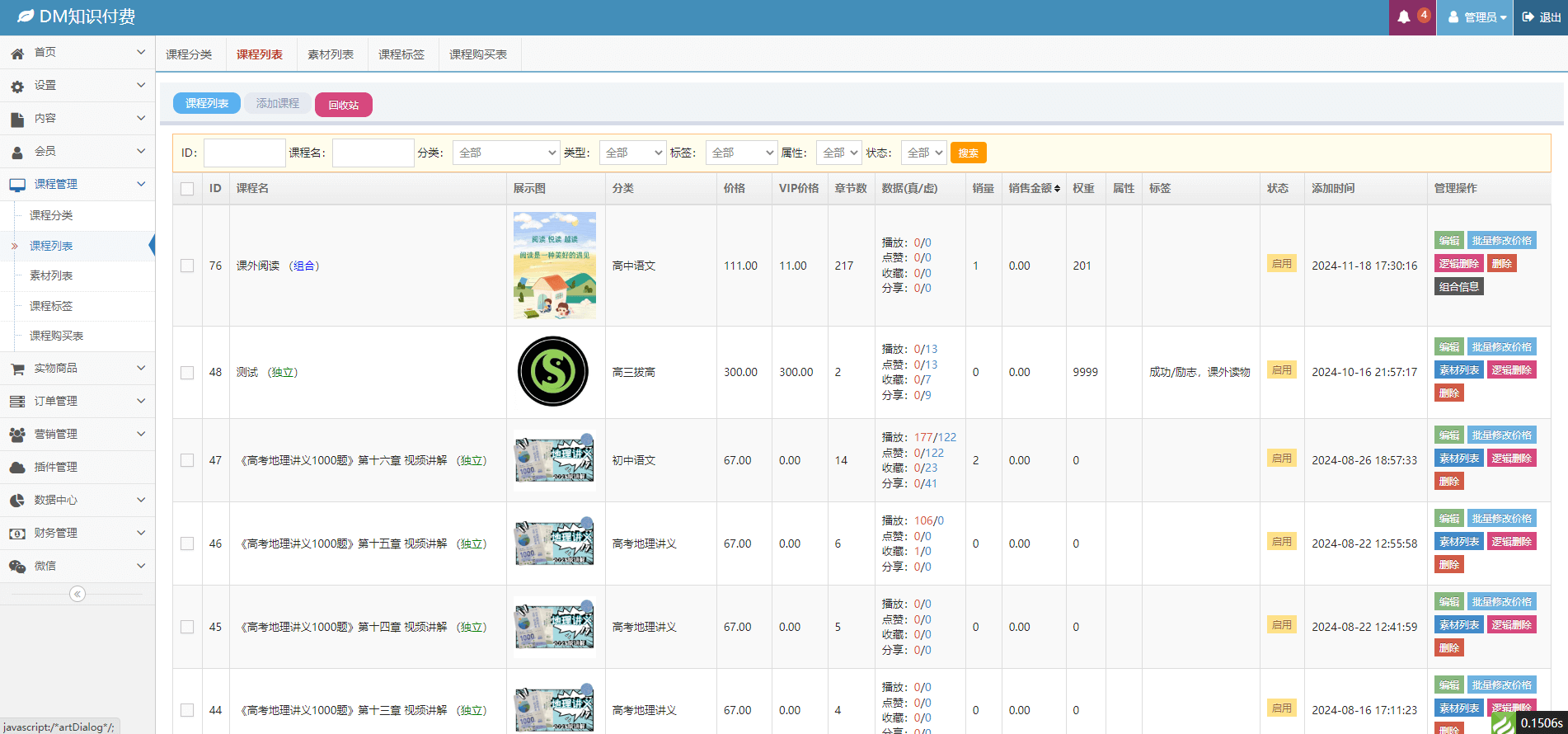Open the 回收站 recycle bin button
Viewport: 1568px width, 734px height.
344,105
